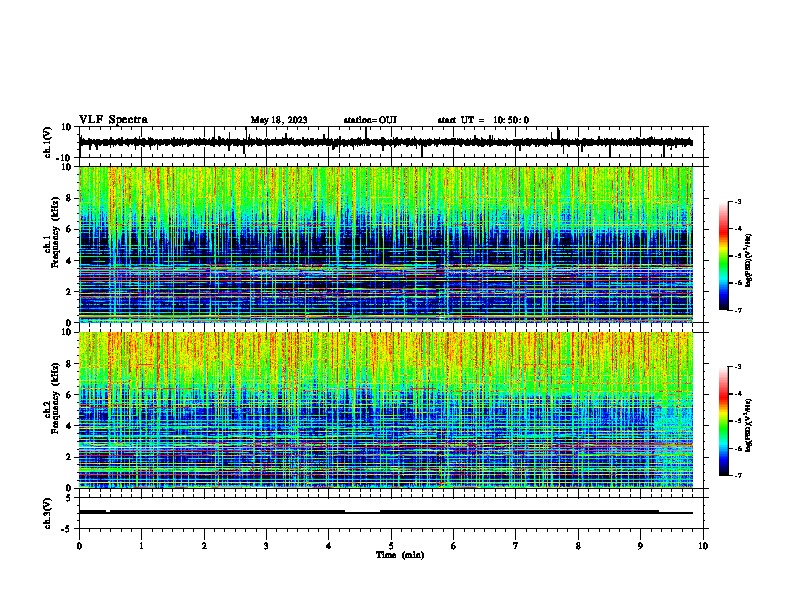This screenshot has width=792, height=612.
Task: Click the "VLF Spectra" plot title
Action: coord(113,120)
